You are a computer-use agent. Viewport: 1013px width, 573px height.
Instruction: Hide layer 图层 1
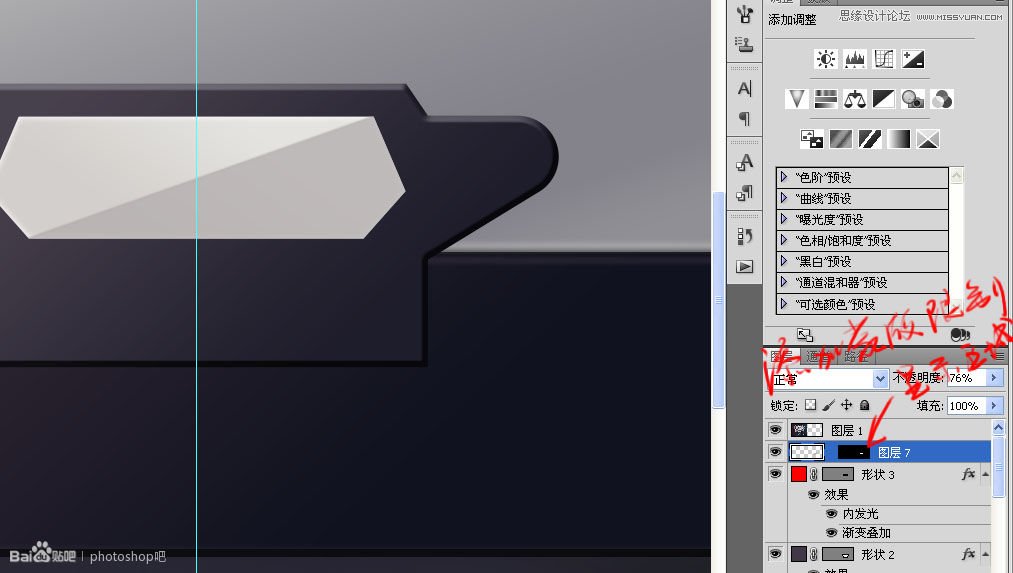pyautogui.click(x=775, y=430)
